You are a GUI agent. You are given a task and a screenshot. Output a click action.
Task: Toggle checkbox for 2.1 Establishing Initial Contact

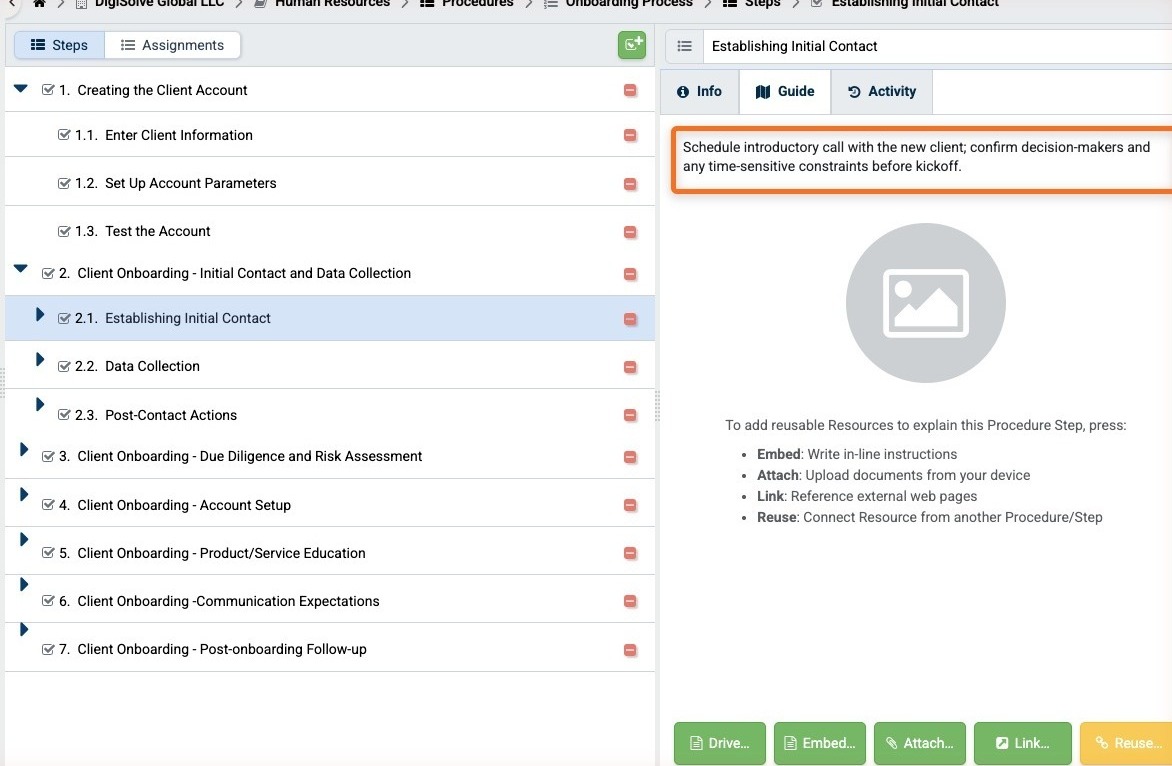(64, 318)
